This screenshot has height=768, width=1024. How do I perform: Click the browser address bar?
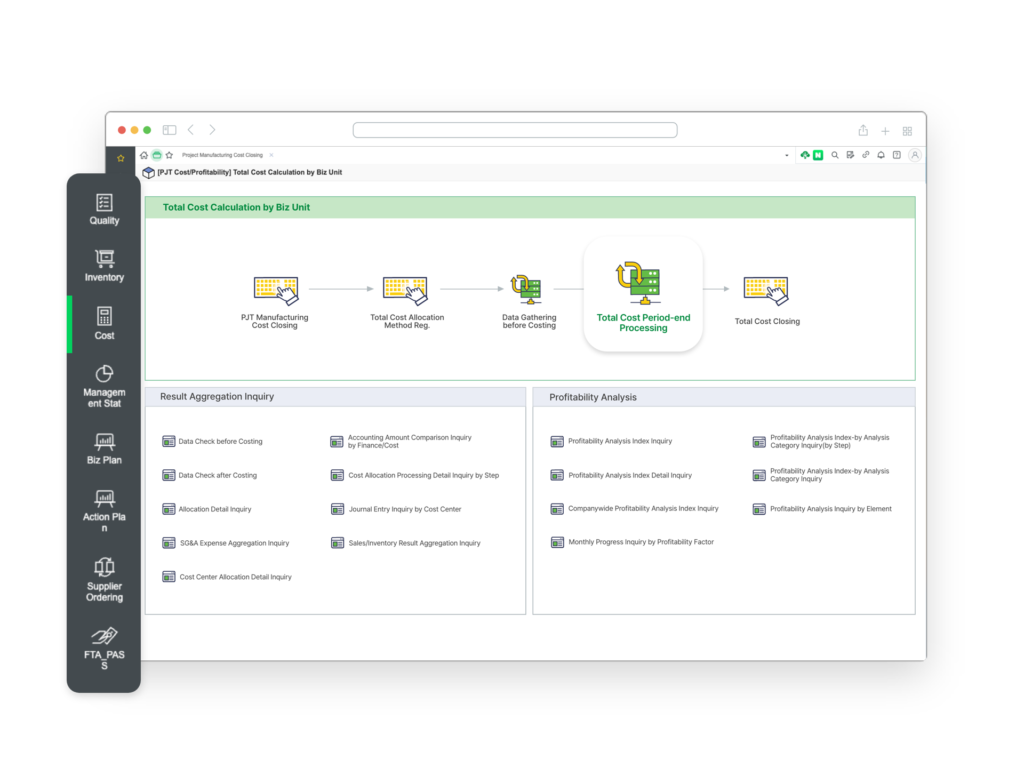515,130
